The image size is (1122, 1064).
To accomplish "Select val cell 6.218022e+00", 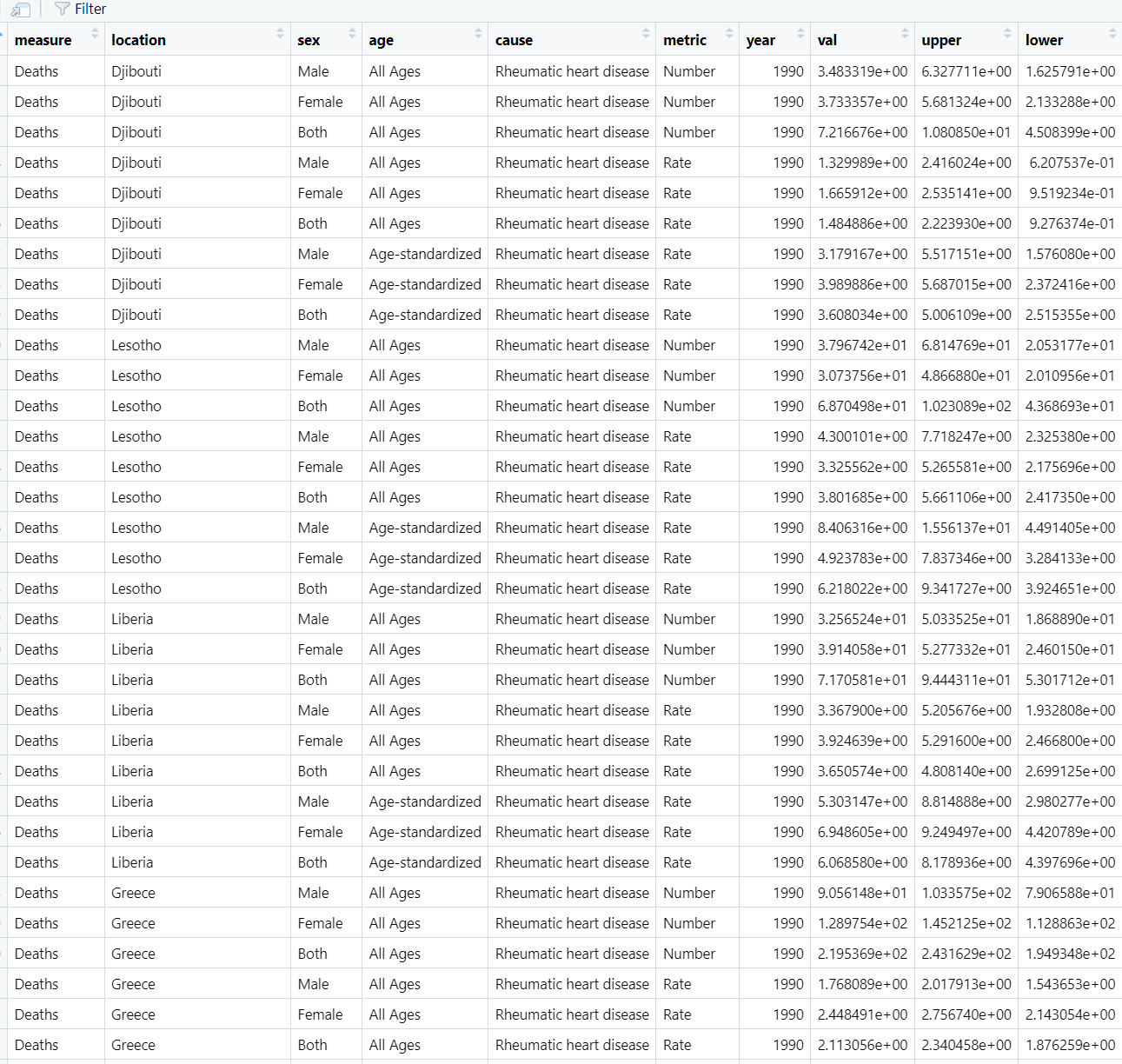I will pyautogui.click(x=862, y=589).
